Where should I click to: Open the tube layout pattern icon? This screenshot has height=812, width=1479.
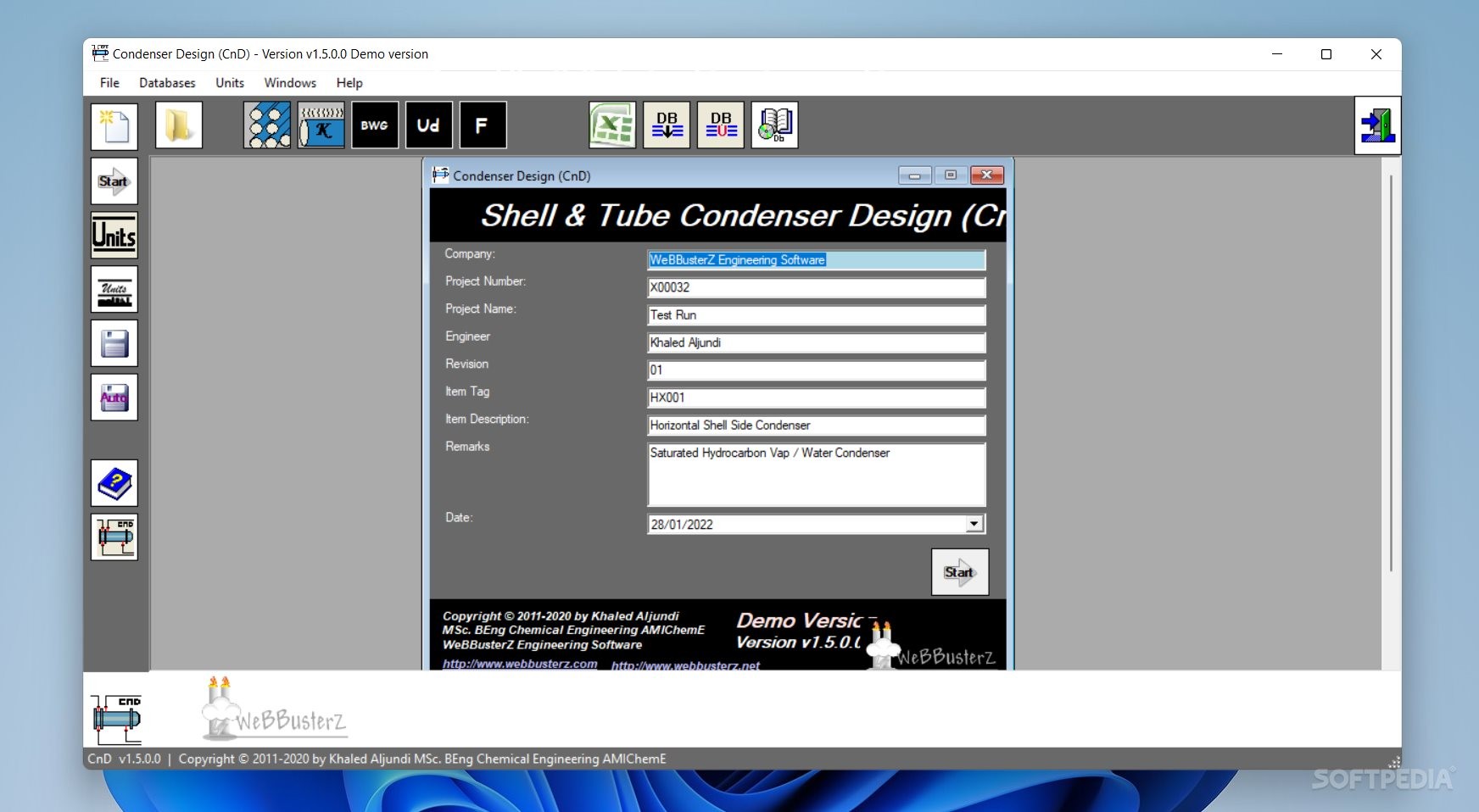(x=267, y=125)
